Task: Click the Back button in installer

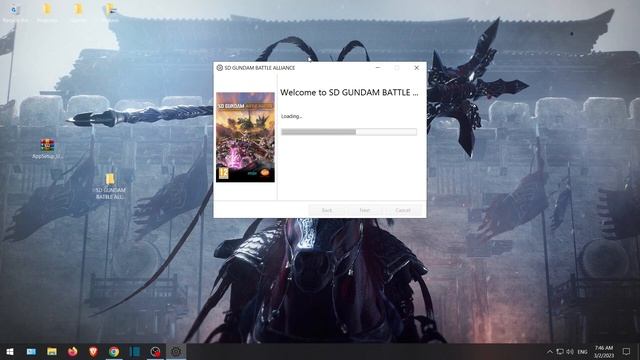Action: coord(327,210)
